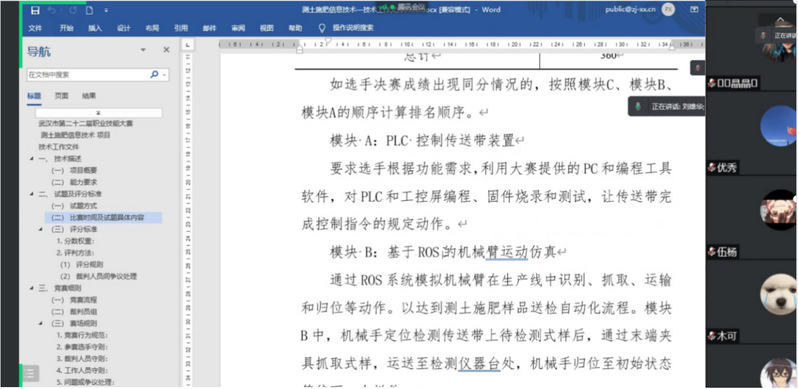Switch to the 页面 navigation tab
798x389 pixels.
62,95
